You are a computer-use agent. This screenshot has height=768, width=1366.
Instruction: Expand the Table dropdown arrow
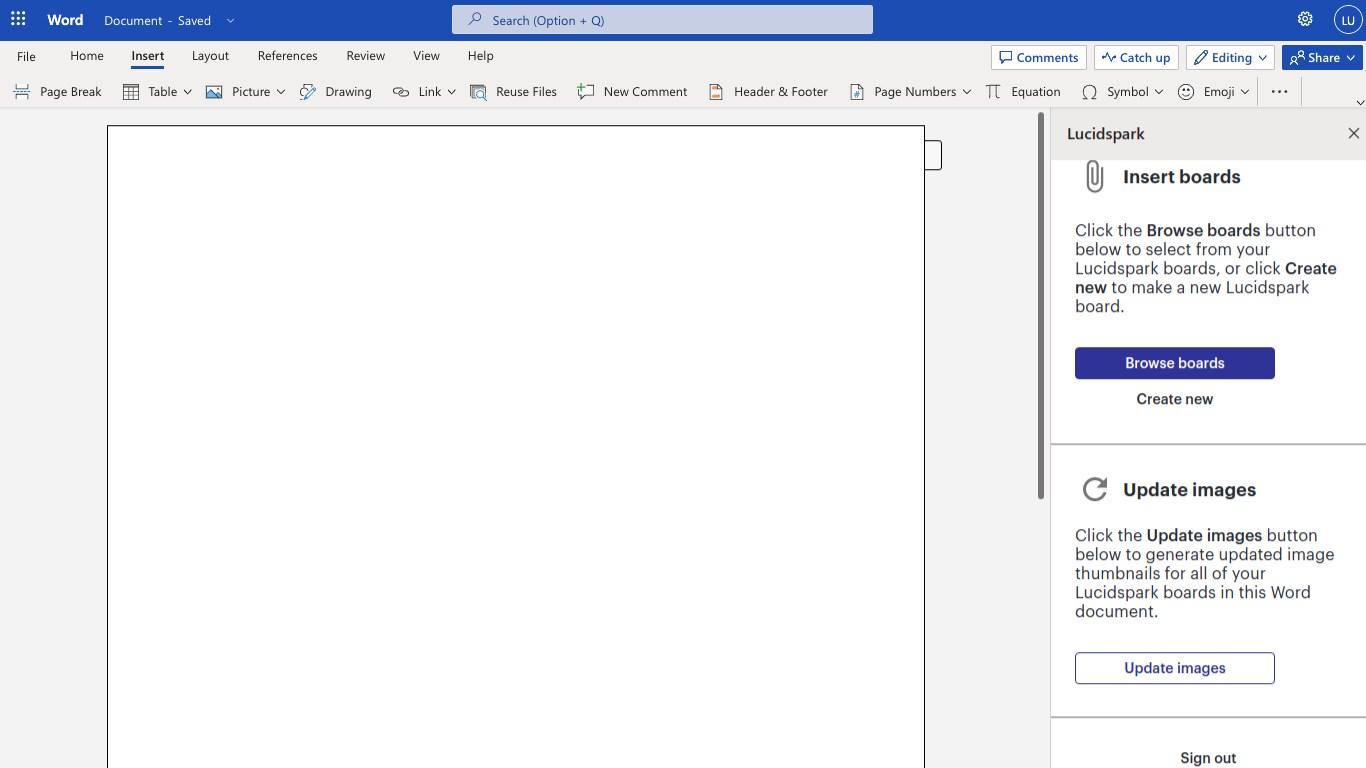coord(187,92)
